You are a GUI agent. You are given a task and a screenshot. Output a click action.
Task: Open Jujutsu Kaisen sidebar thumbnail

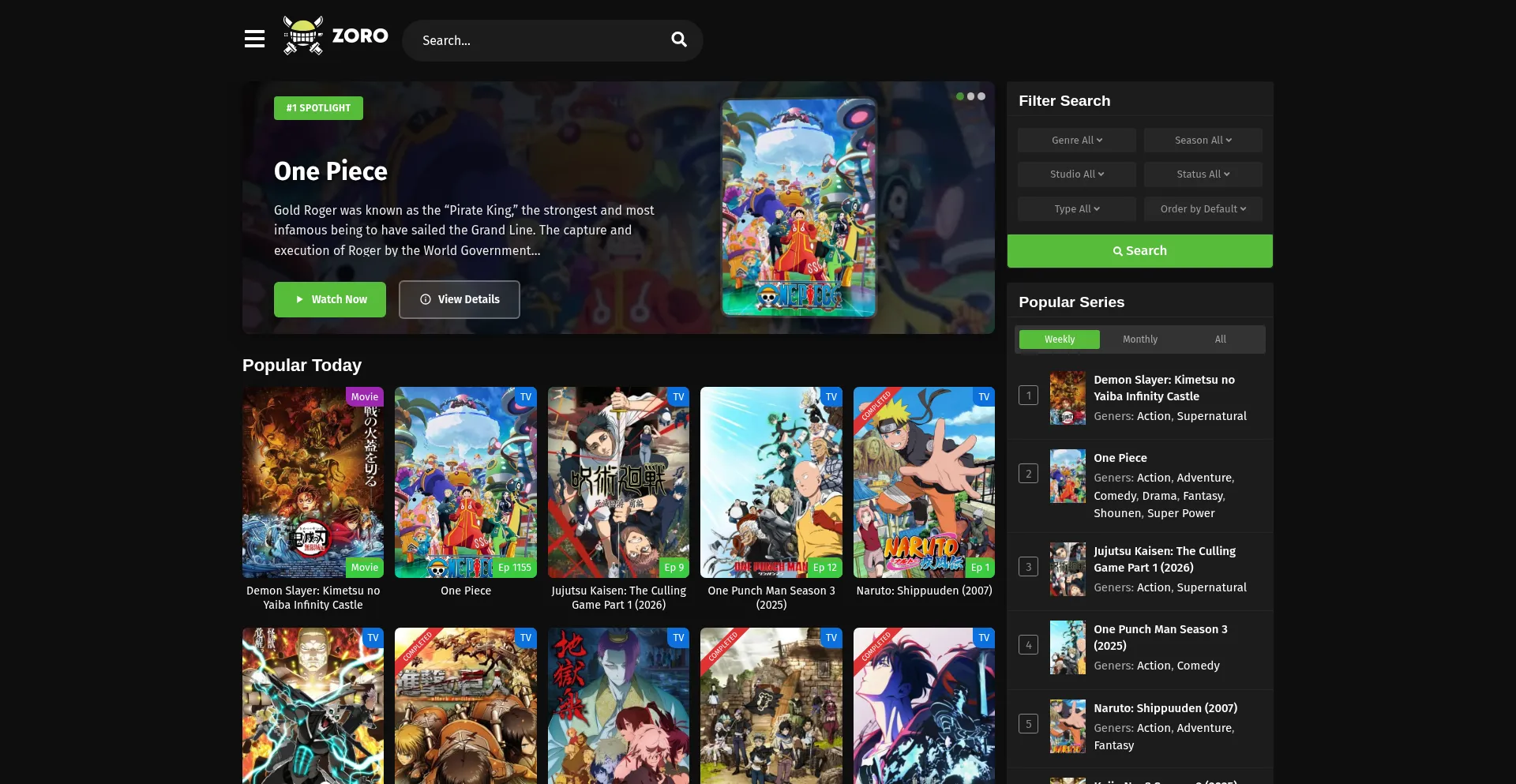[1068, 569]
